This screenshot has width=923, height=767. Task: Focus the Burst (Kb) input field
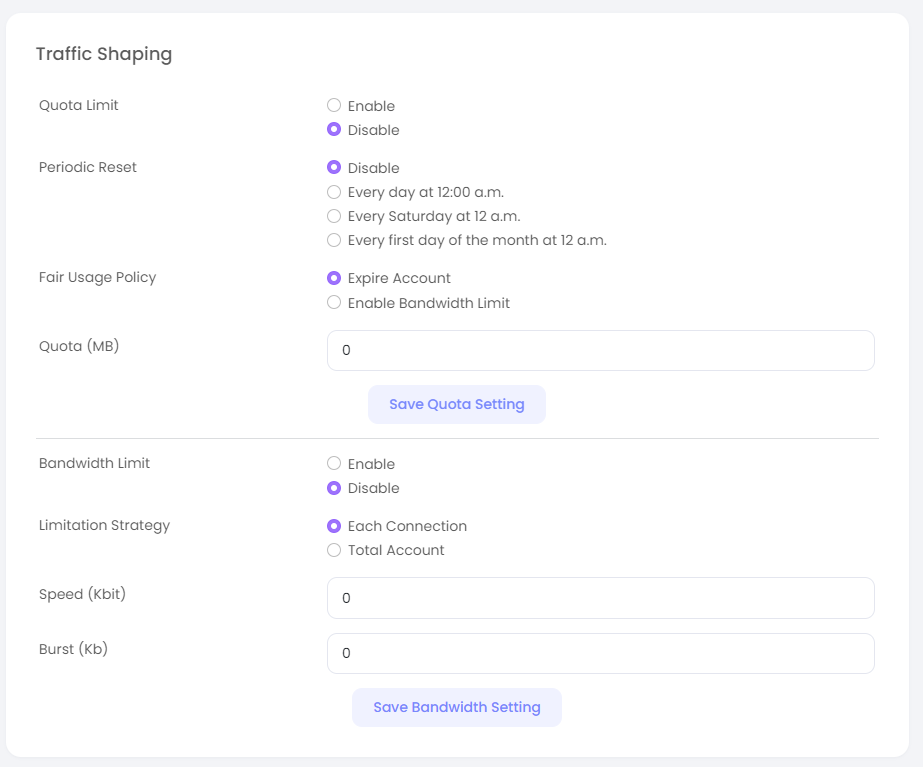[600, 653]
